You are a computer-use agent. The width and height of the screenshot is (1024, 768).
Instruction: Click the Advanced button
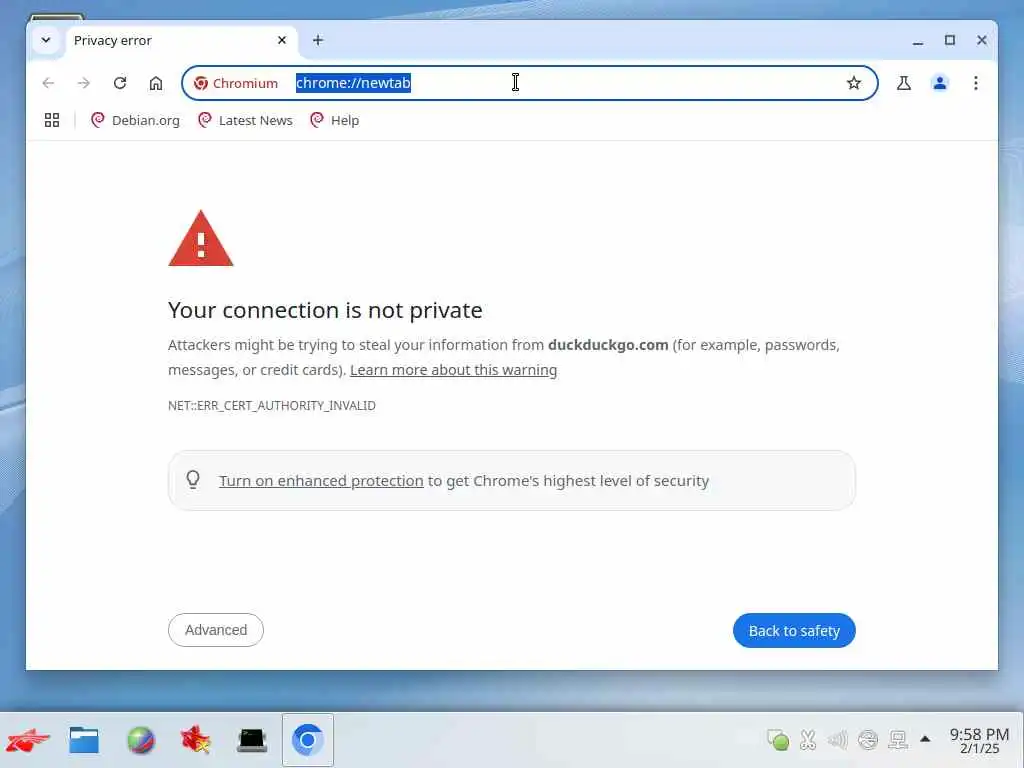tap(216, 630)
